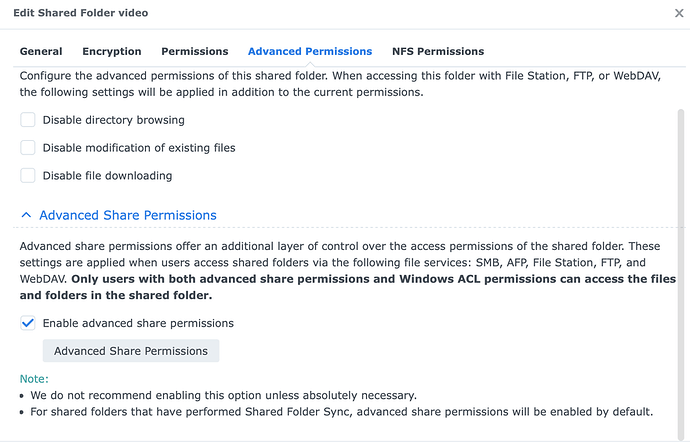The height and width of the screenshot is (445, 690).
Task: Open the Encryption tab
Action: coord(112,51)
